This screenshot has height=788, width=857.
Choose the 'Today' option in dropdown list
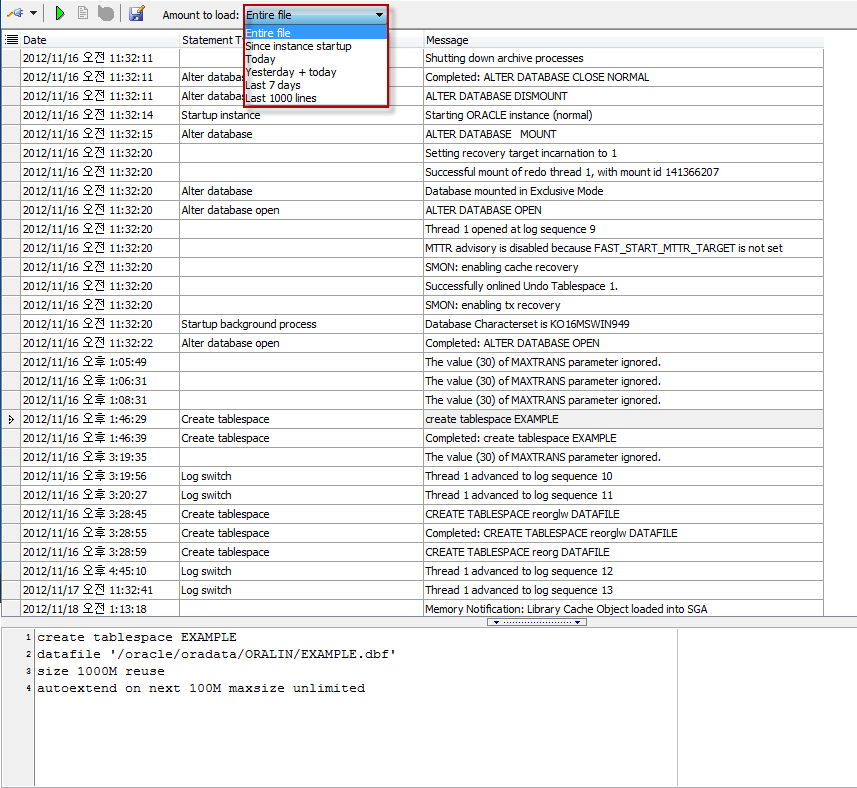pos(260,59)
